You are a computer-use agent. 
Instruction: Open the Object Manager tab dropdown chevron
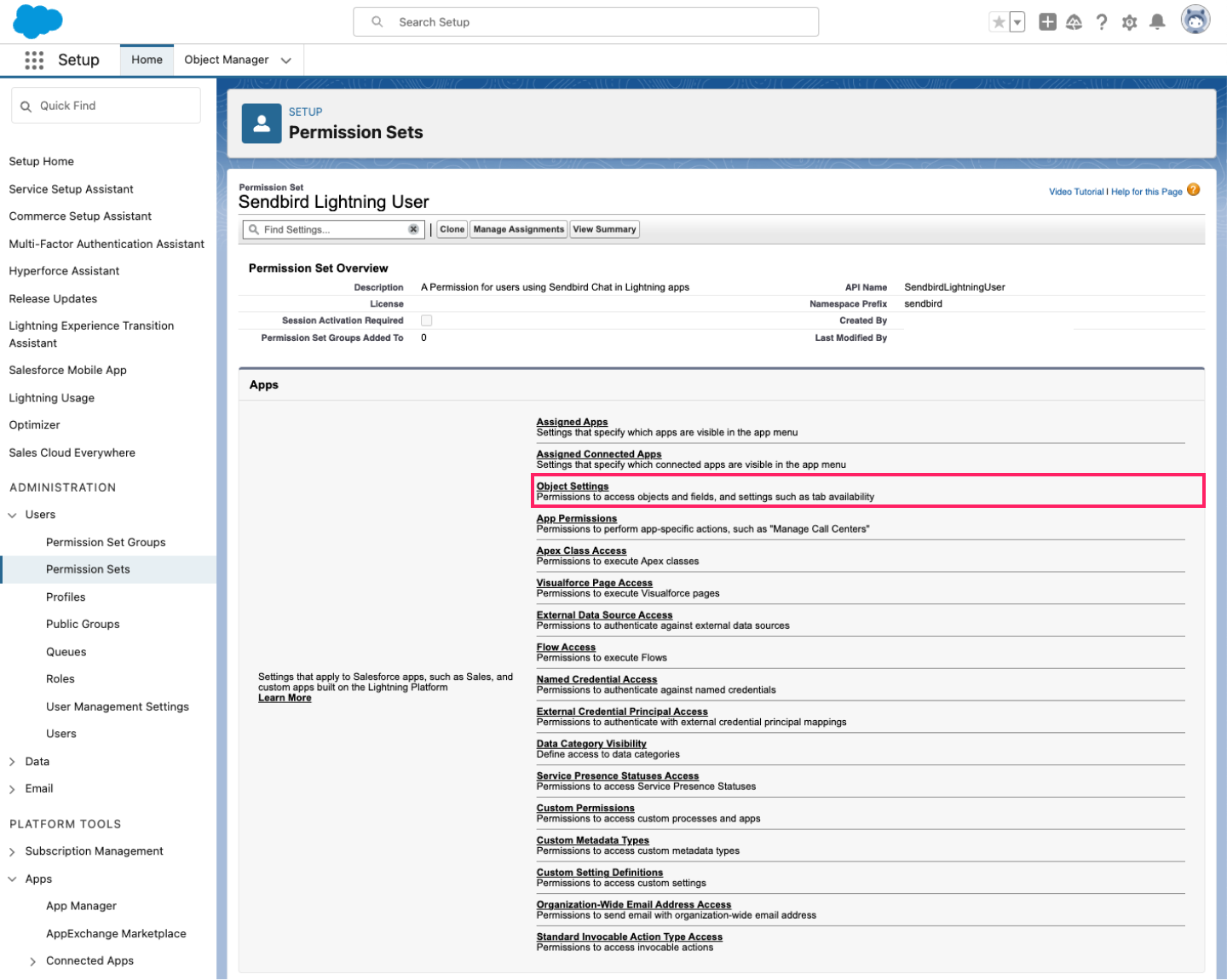(286, 61)
